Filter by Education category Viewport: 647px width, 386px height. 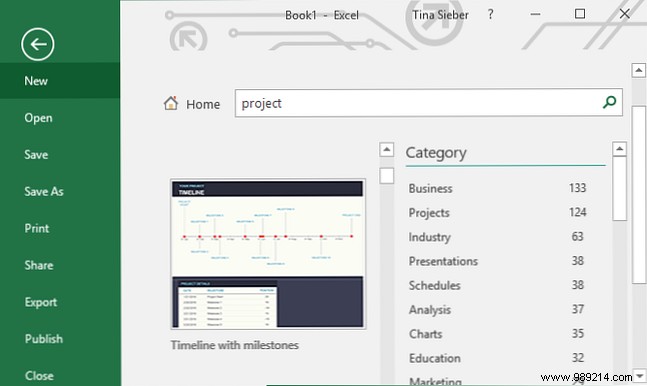coord(497,358)
